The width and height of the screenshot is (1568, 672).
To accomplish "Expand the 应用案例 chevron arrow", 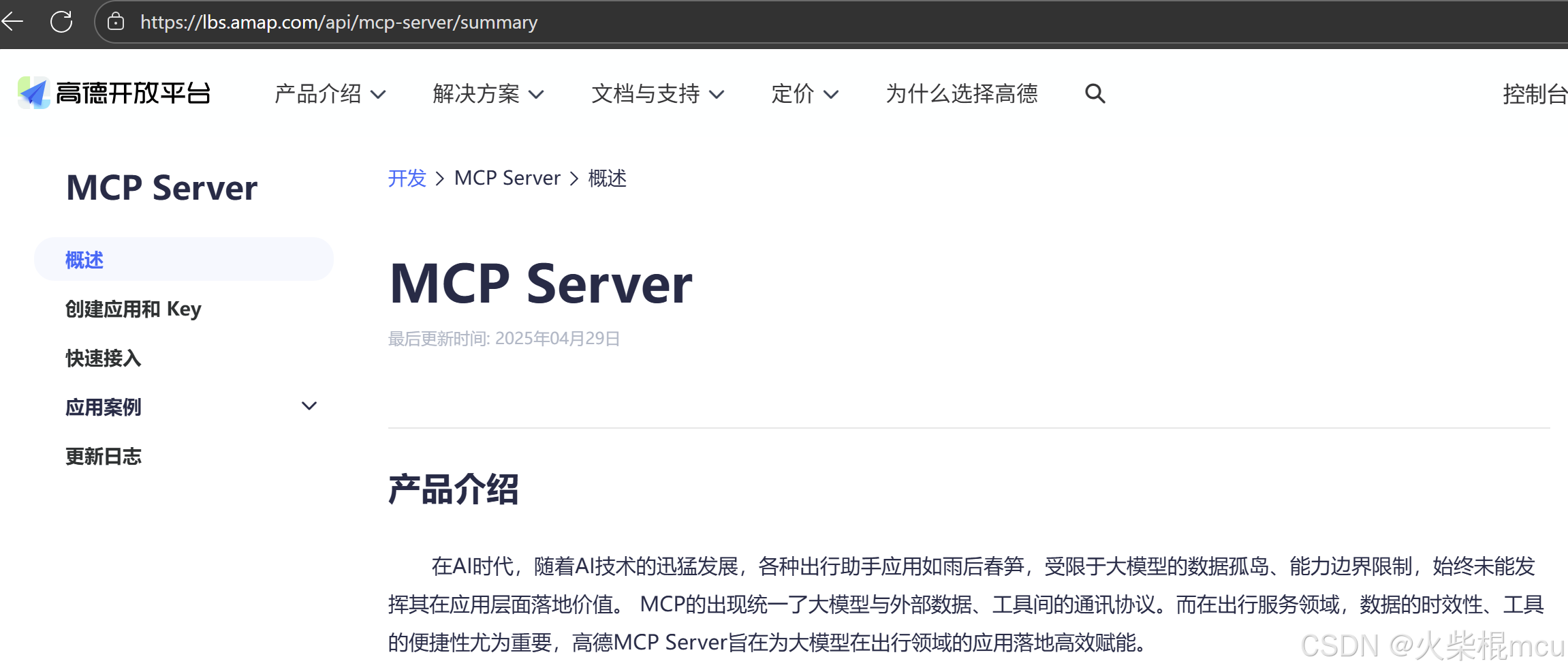I will click(x=309, y=406).
